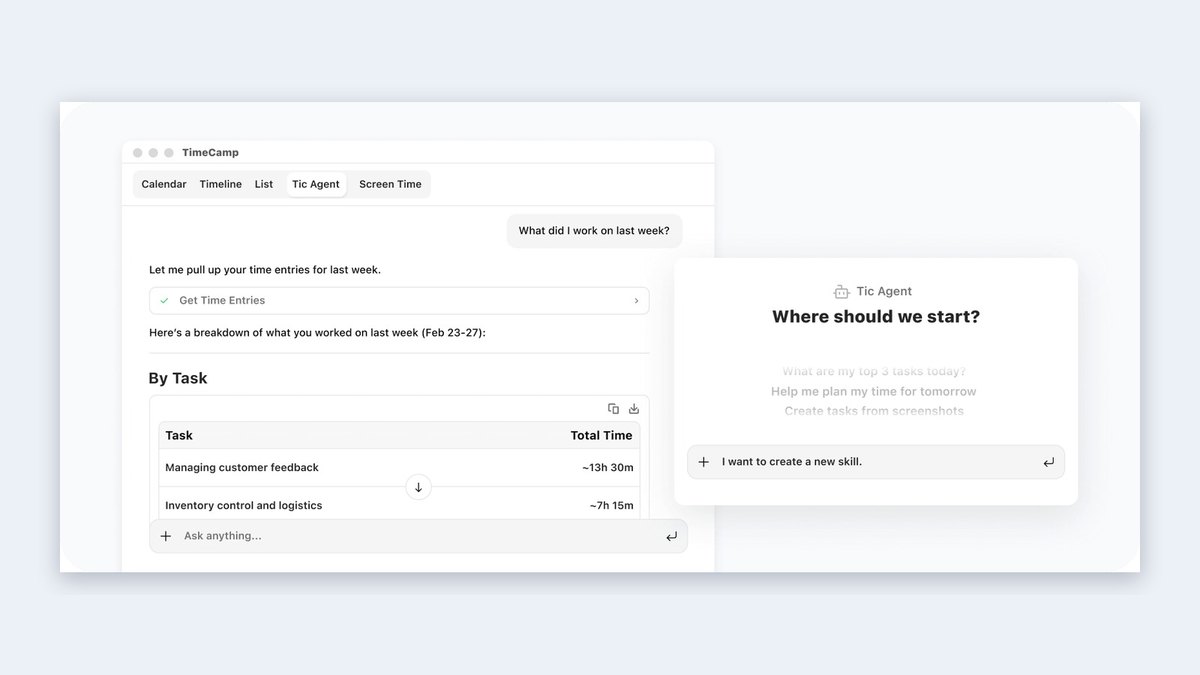Click the '~13h 30m' time value
The image size is (1200, 675).
click(608, 467)
